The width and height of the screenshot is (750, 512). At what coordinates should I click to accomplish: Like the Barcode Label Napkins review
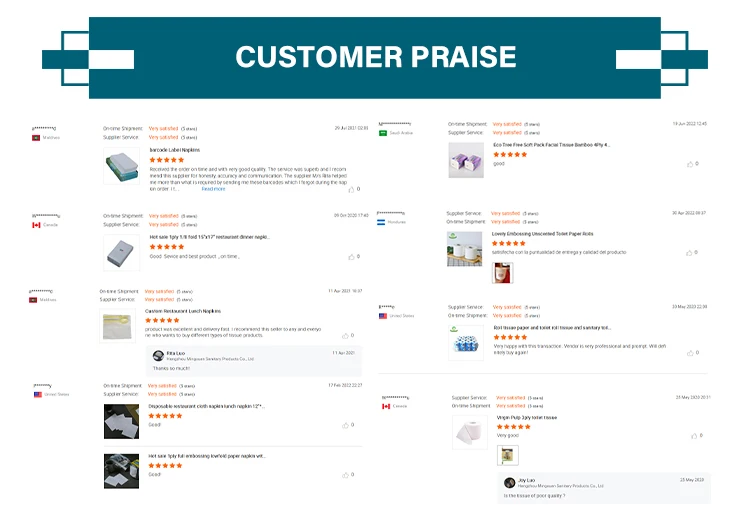tap(349, 188)
